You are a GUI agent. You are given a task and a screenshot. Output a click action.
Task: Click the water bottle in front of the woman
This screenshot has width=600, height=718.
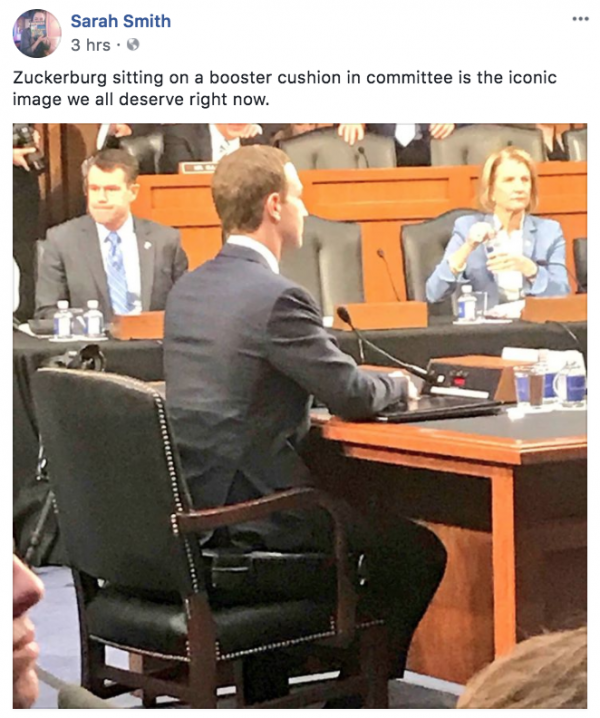(467, 303)
